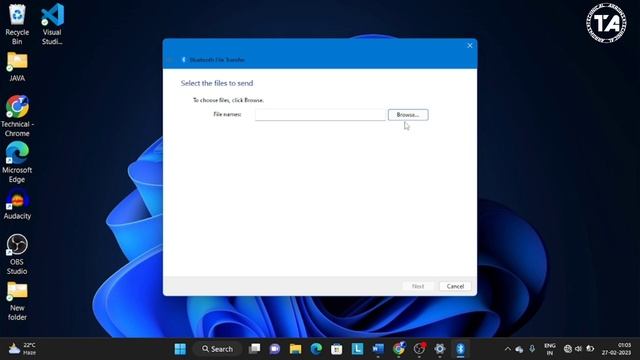Select the Audacity desktop shortcut
Image resolution: width=640 pixels, height=360 pixels.
tap(17, 204)
